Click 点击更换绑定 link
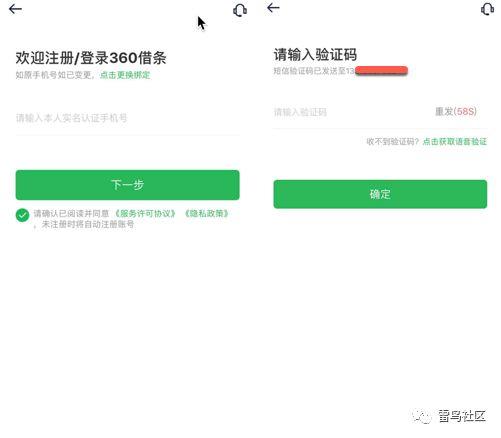This screenshot has height=438, width=501. click(x=125, y=75)
